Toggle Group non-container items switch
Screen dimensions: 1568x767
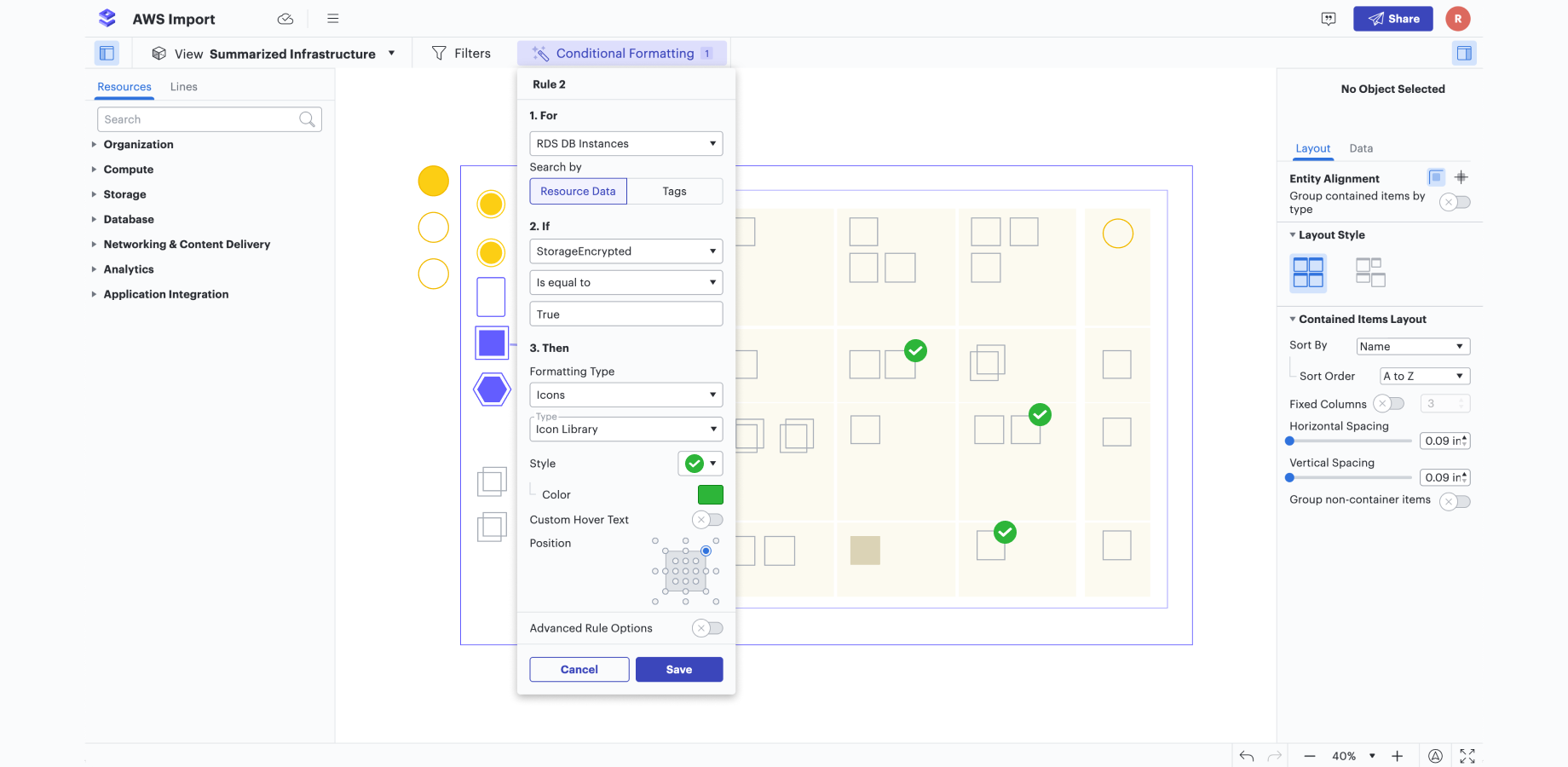(1455, 501)
